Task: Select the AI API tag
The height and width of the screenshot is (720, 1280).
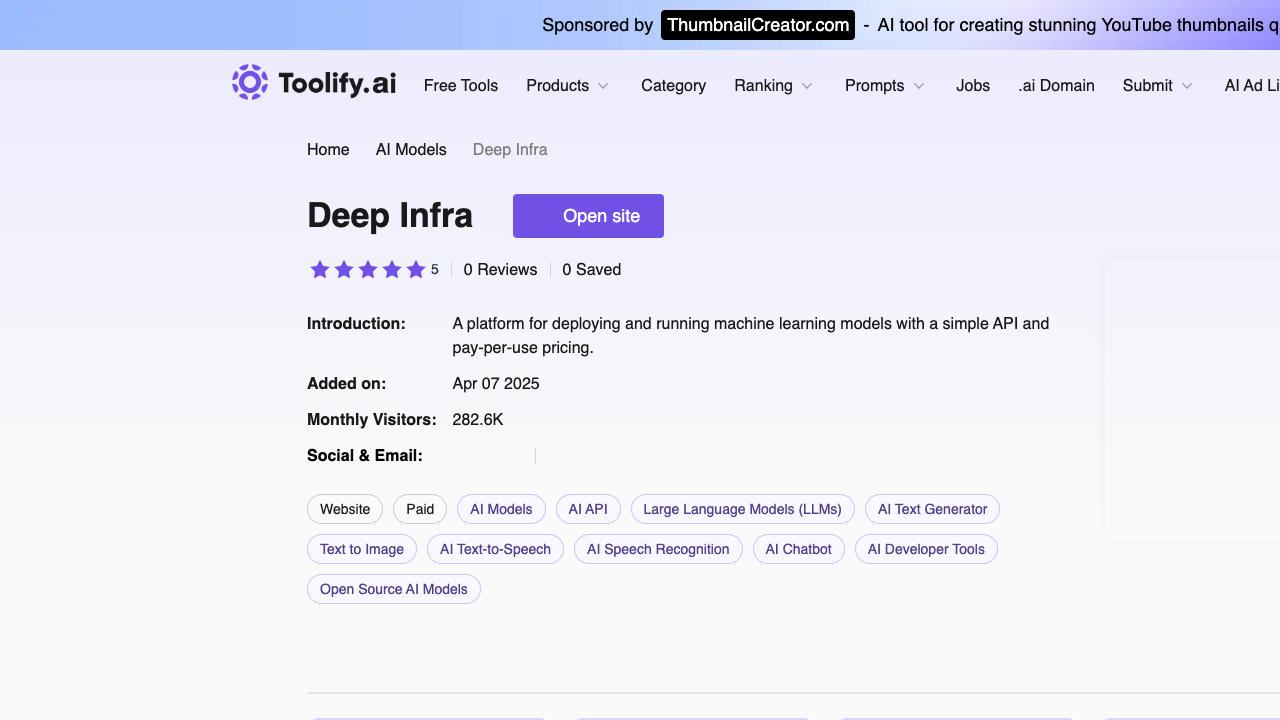Action: point(588,509)
